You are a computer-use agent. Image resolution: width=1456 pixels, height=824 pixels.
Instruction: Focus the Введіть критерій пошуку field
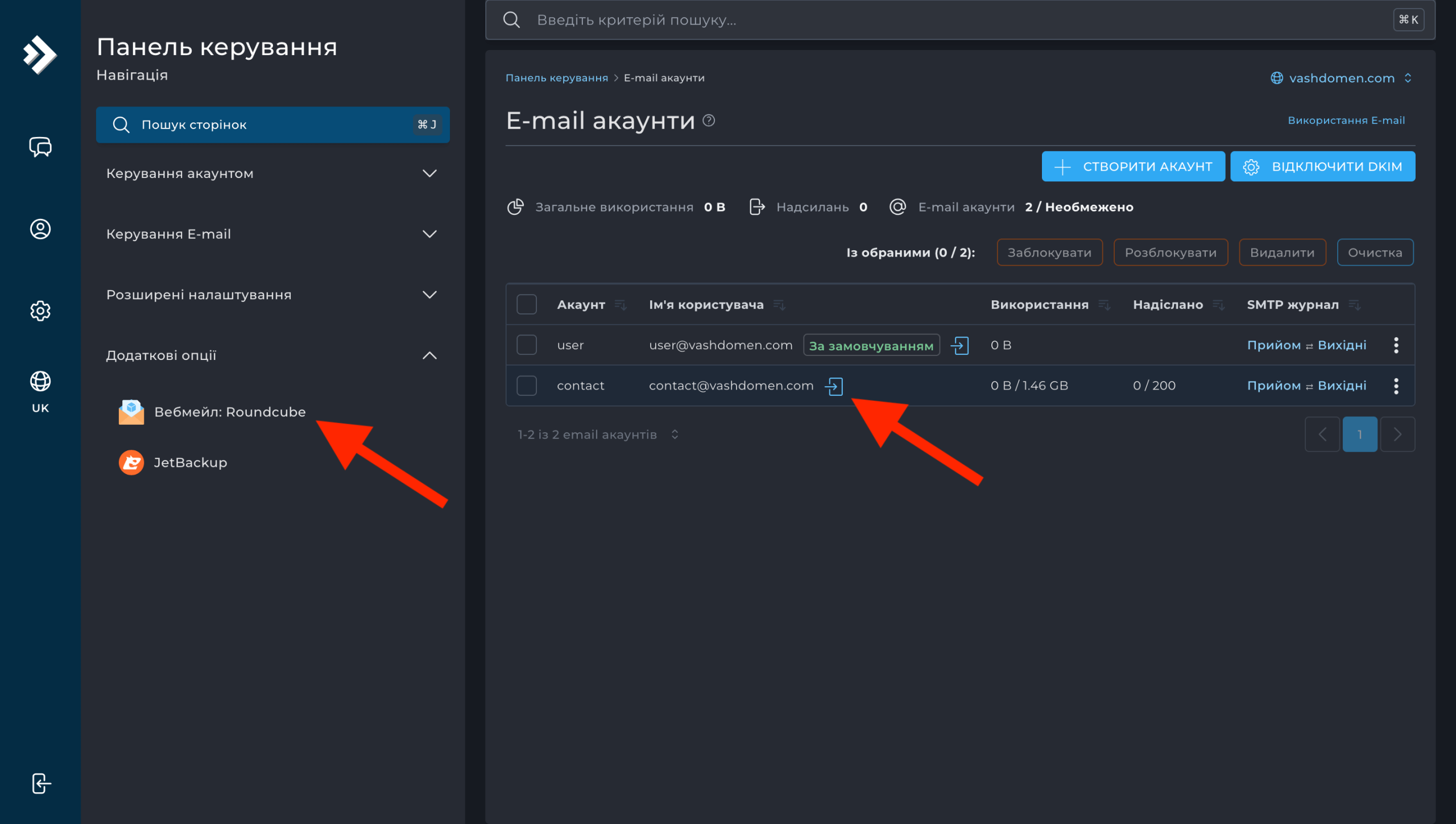click(x=960, y=20)
